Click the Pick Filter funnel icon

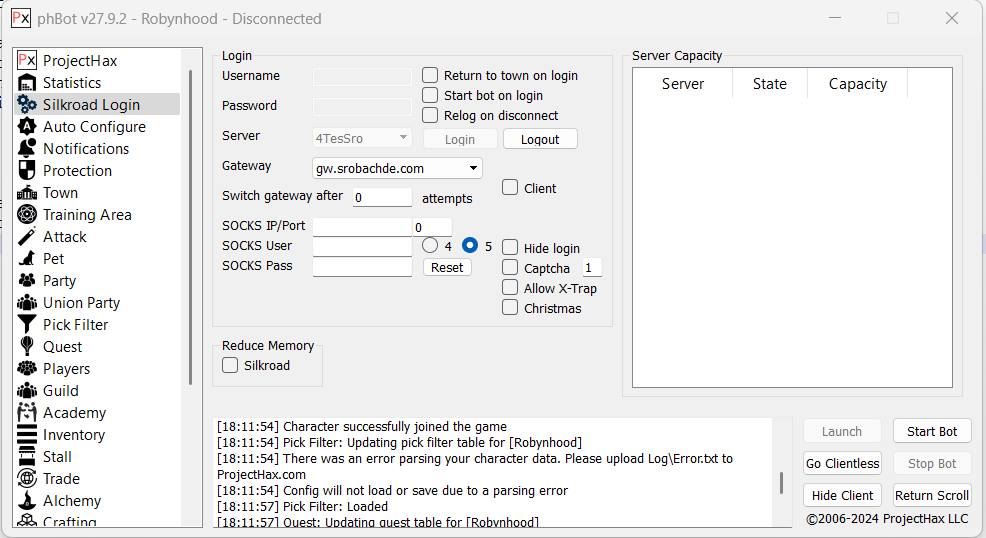tap(27, 324)
